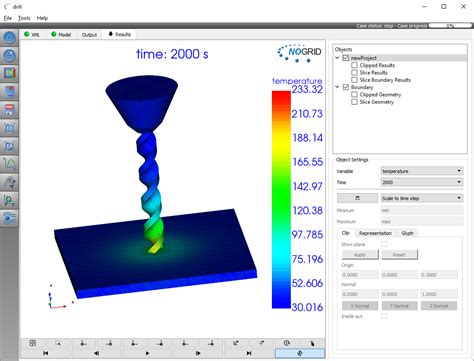Viewport: 474px width, 361px height.
Task: Tick the Show plane checkbox
Action: click(384, 244)
